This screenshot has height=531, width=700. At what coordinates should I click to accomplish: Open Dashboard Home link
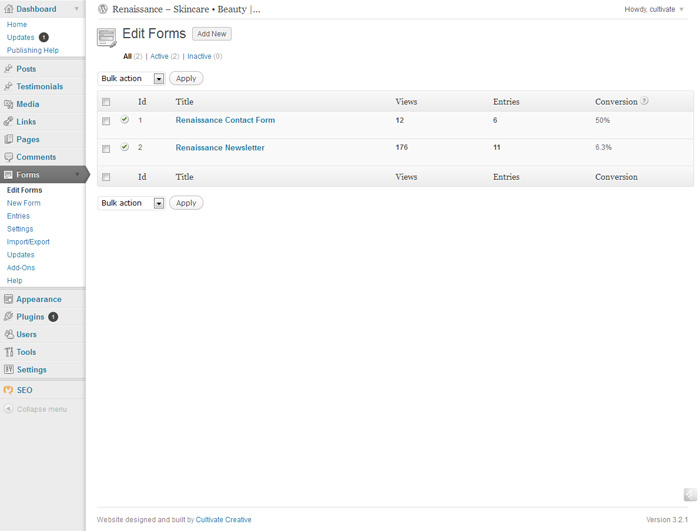point(17,25)
